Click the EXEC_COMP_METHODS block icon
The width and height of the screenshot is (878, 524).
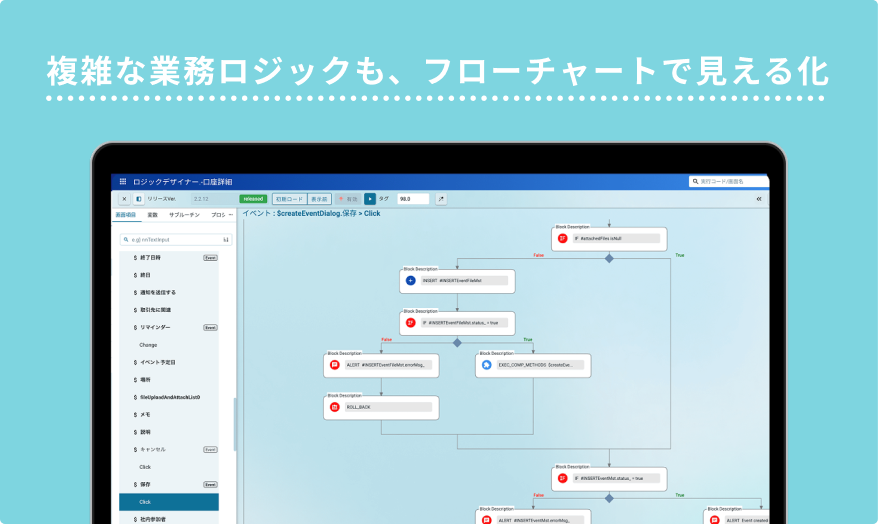487,365
